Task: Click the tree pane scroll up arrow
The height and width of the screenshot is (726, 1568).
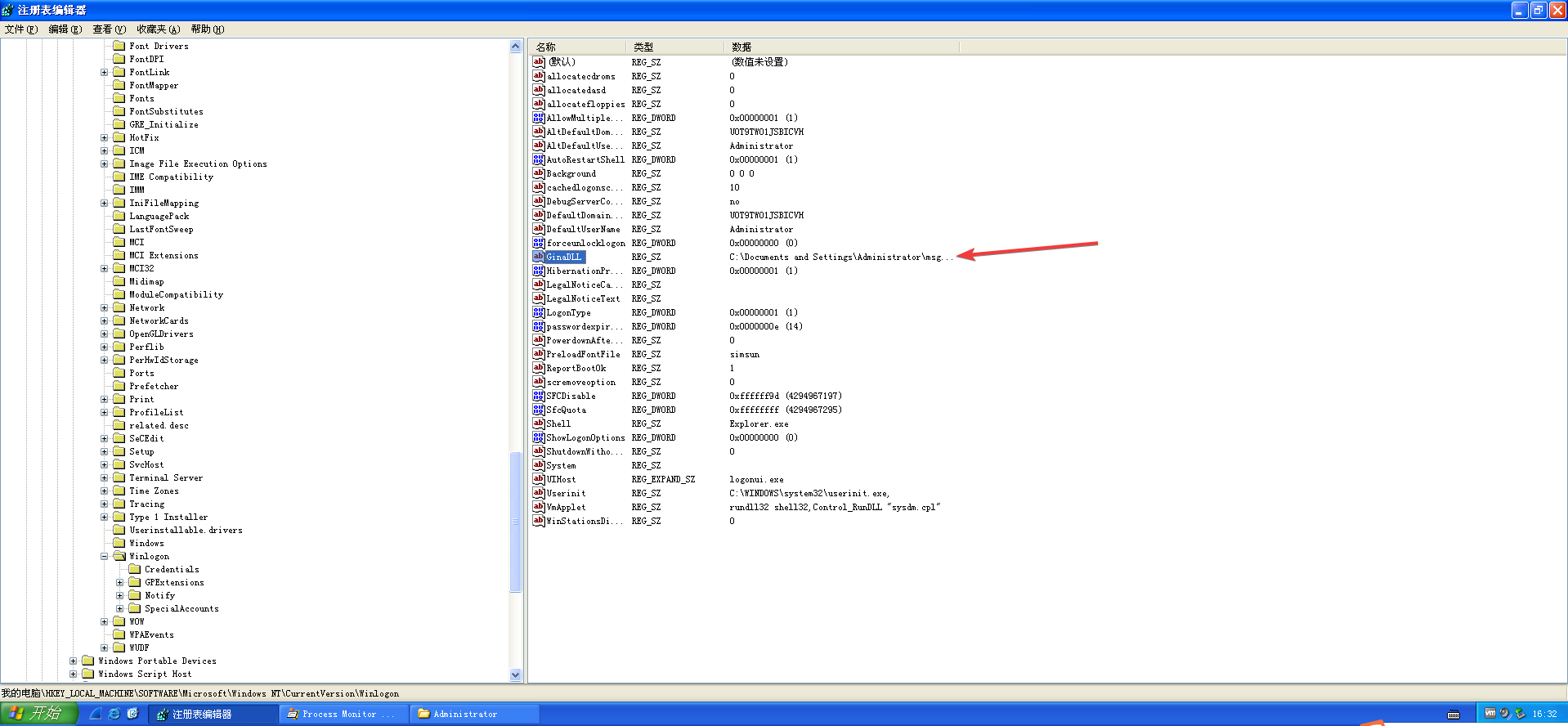Action: (515, 47)
